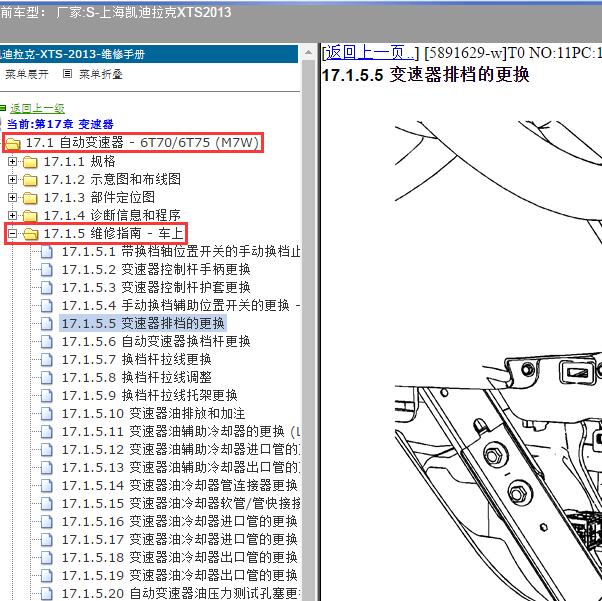Open 17.1.5.19 变速器油冷却器出口管的更换

(x=180, y=575)
